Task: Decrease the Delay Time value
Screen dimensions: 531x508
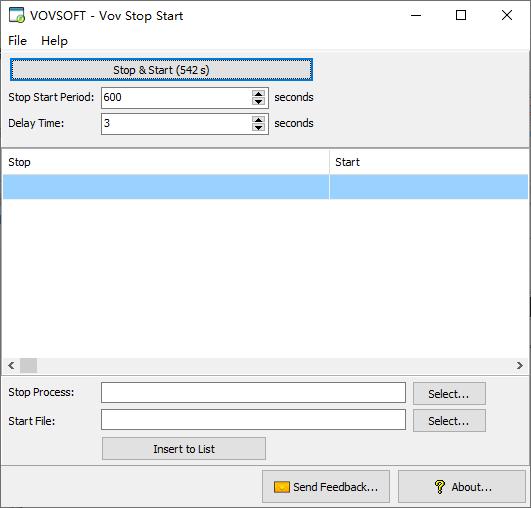Action: click(258, 128)
